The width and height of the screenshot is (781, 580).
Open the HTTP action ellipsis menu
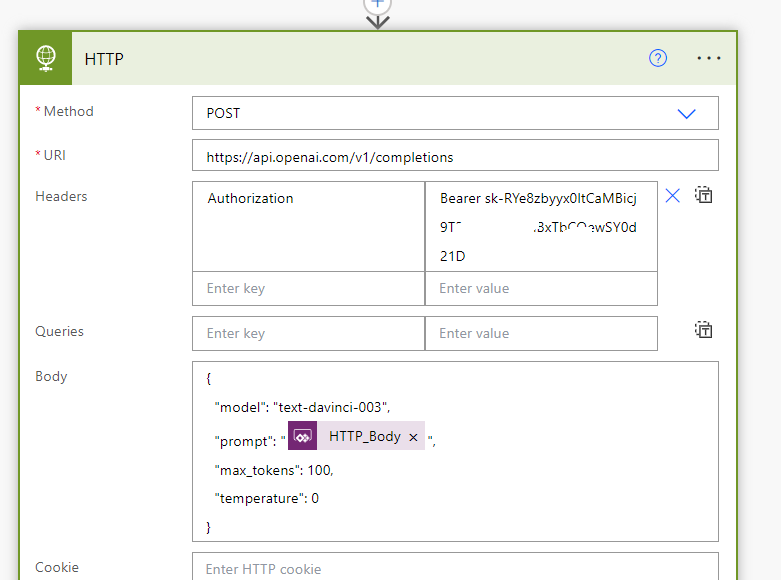709,58
